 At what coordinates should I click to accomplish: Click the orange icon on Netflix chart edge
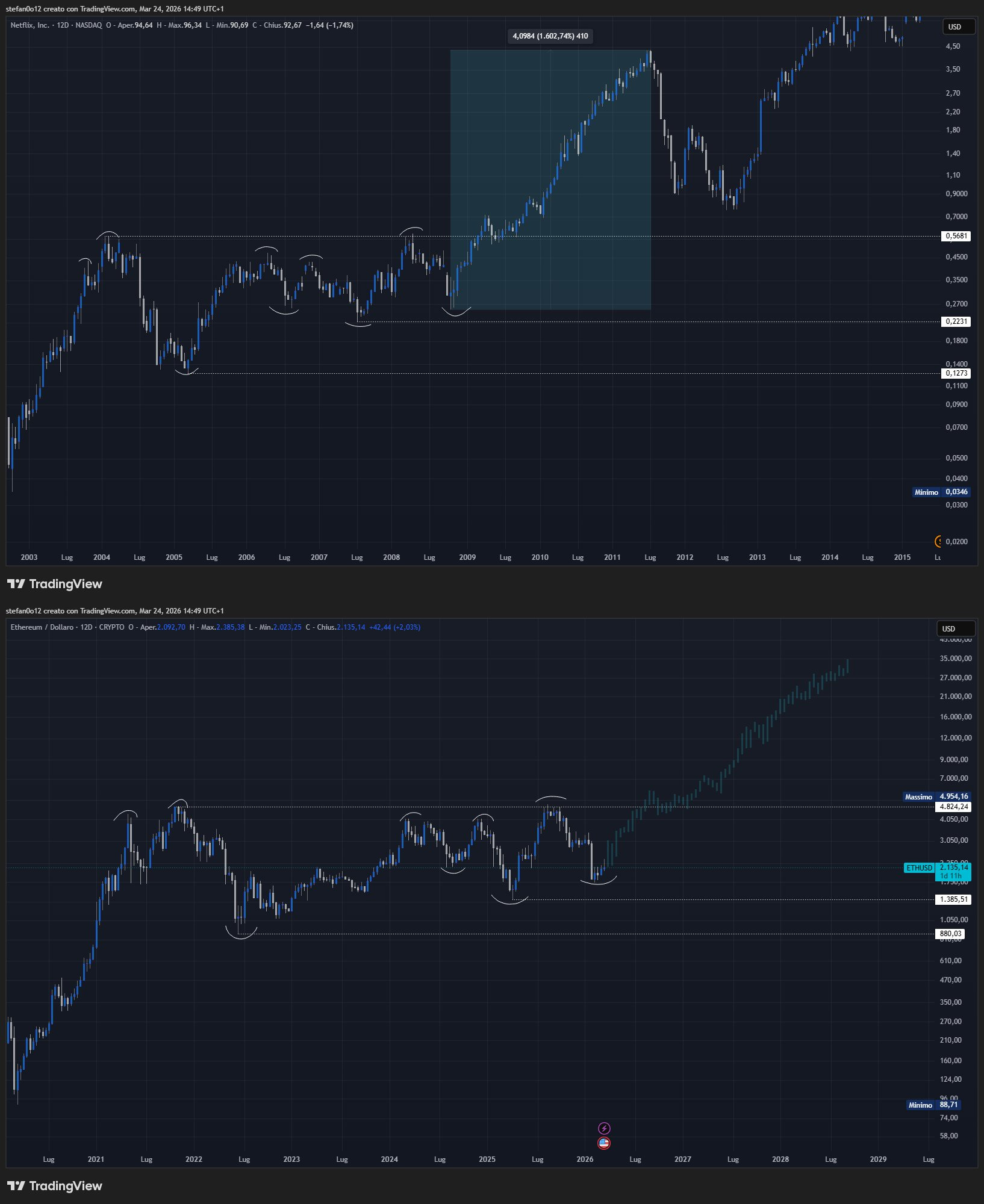coord(938,541)
